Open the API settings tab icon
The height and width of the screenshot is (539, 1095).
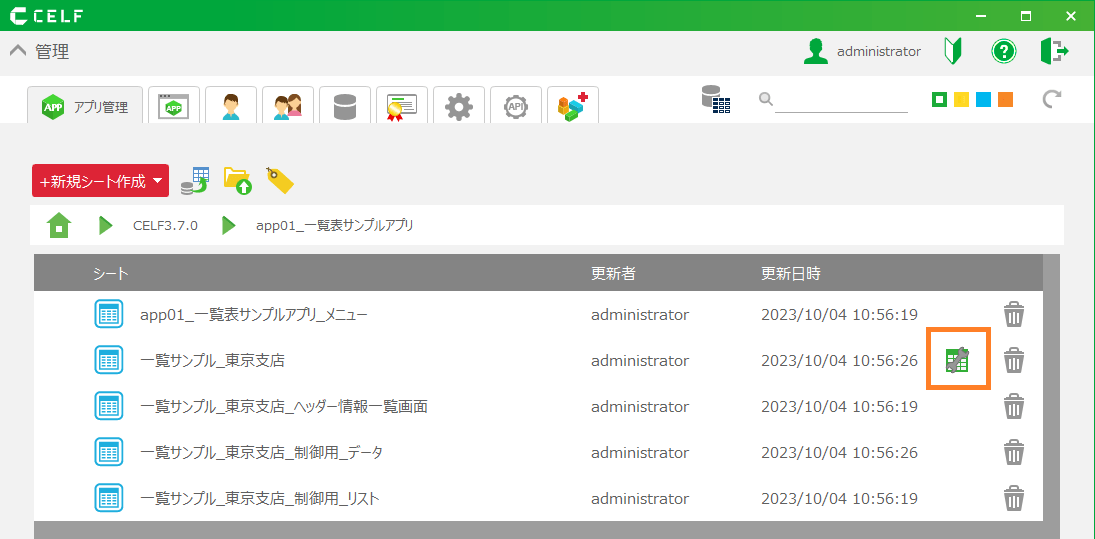(516, 106)
